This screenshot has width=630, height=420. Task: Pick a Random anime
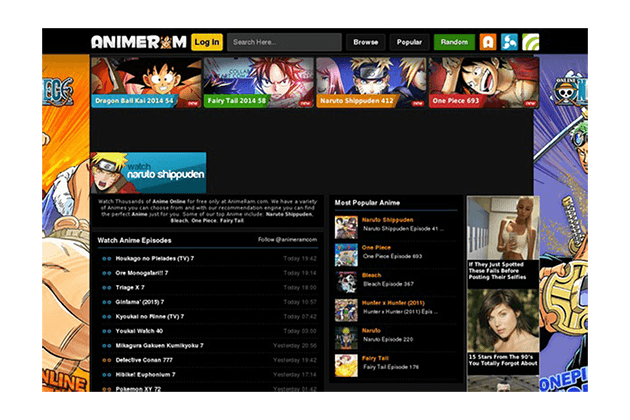coord(454,42)
